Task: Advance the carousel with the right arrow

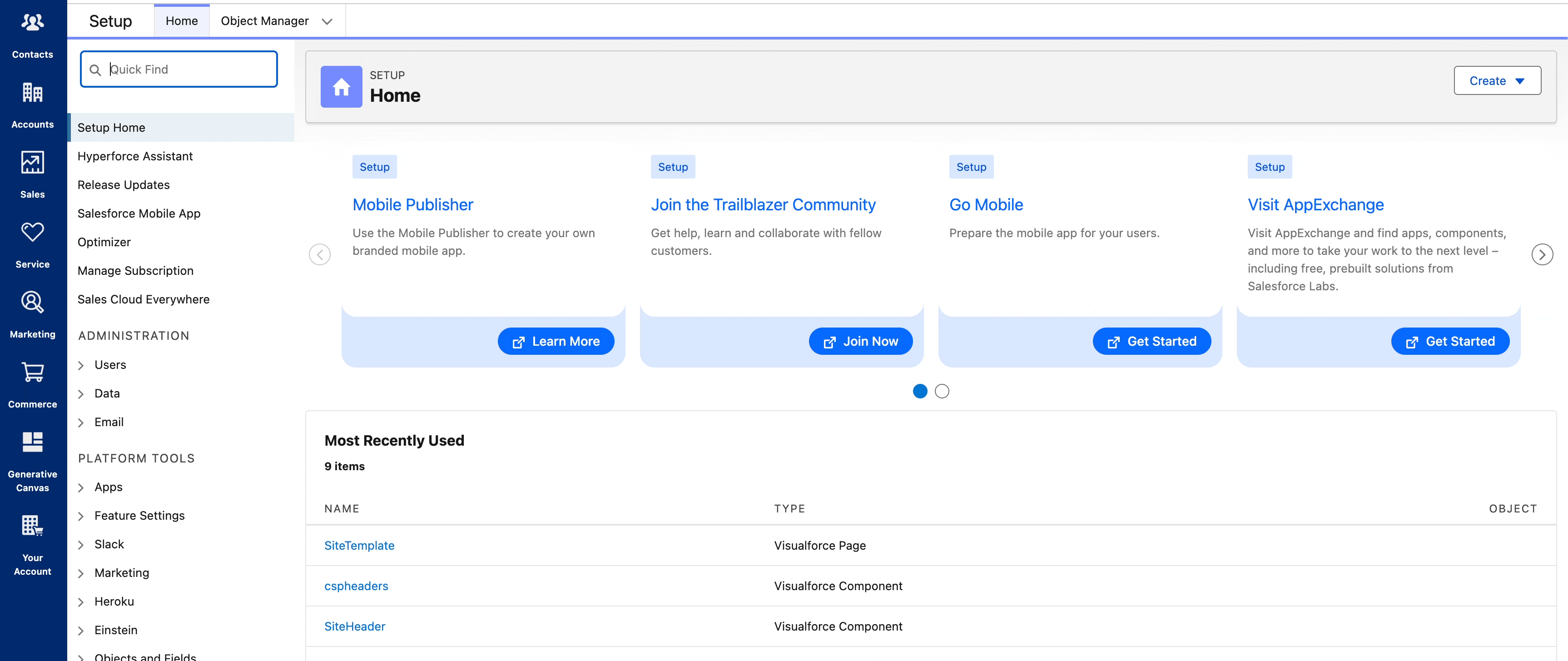Action: click(x=1542, y=254)
